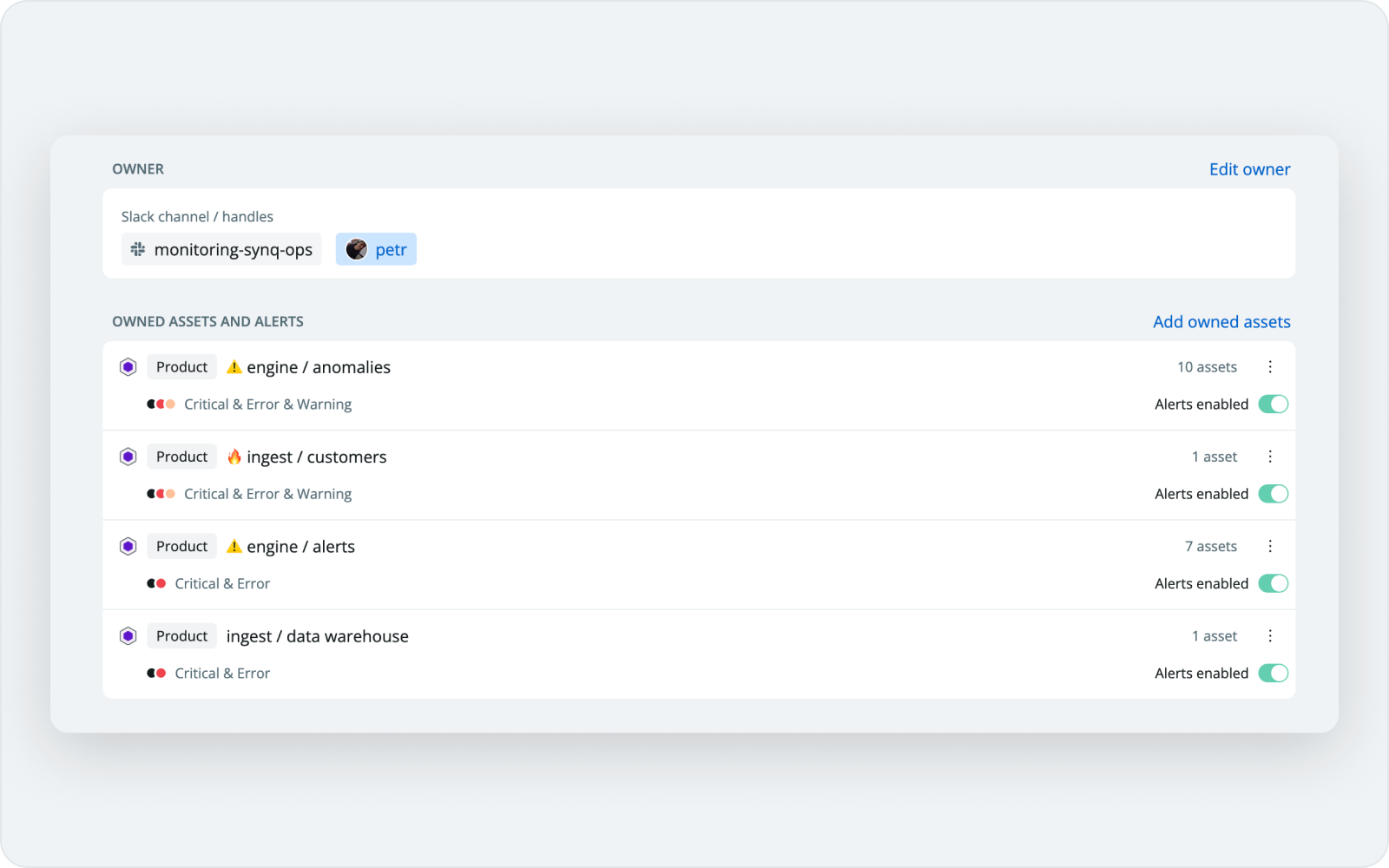Click the warning triangle beside engine / alerts
Viewport: 1389px width, 868px height.
233,546
